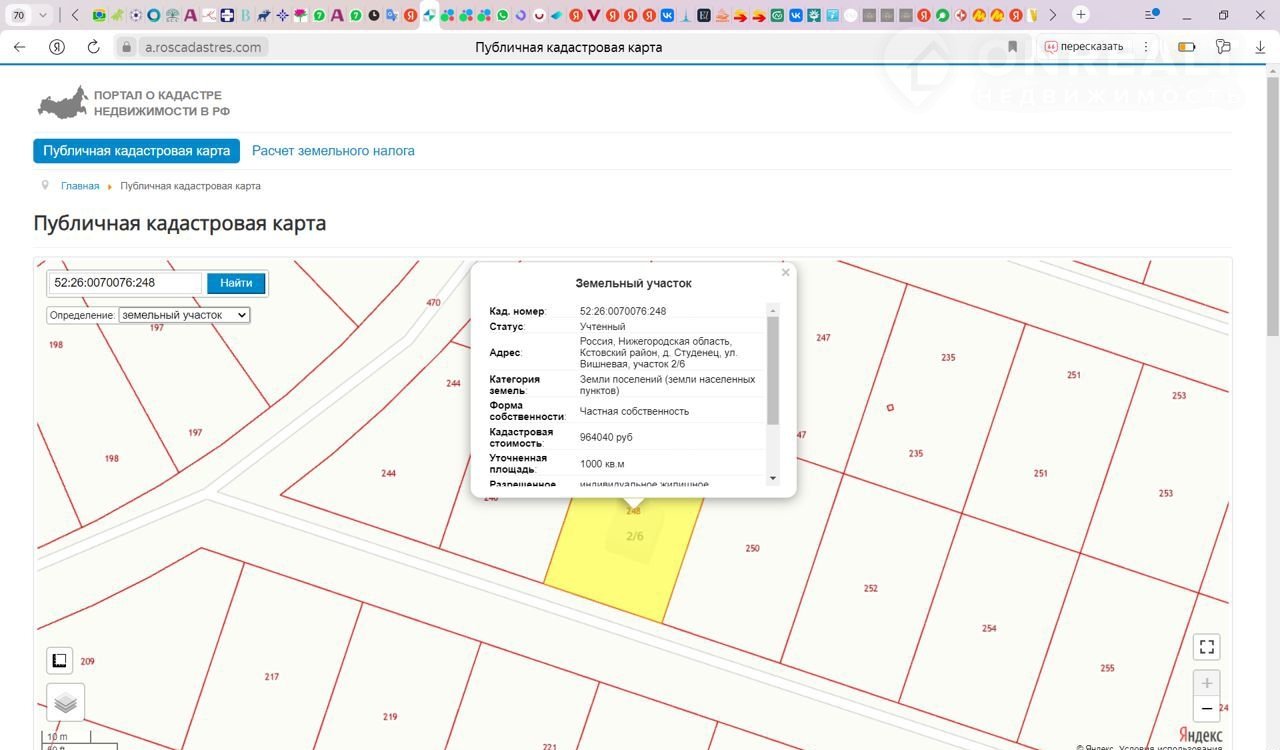Image resolution: width=1280 pixels, height=750 pixels.
Task: Zoom out the map with minus button
Action: click(x=1207, y=709)
